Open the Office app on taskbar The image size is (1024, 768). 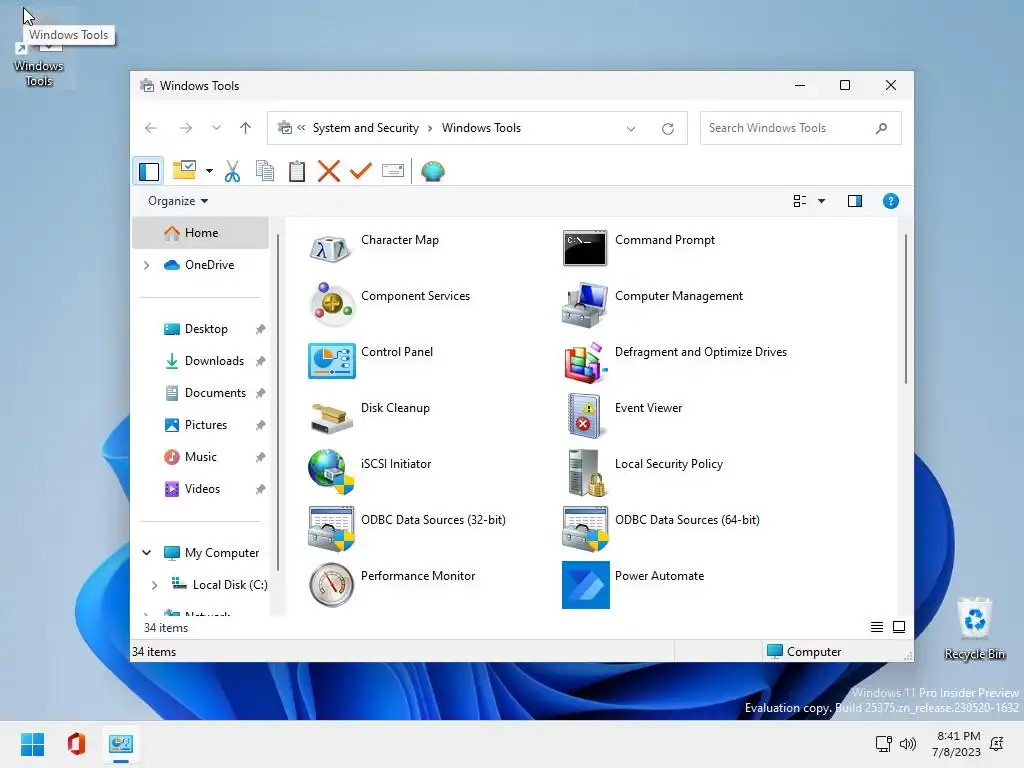coord(76,744)
